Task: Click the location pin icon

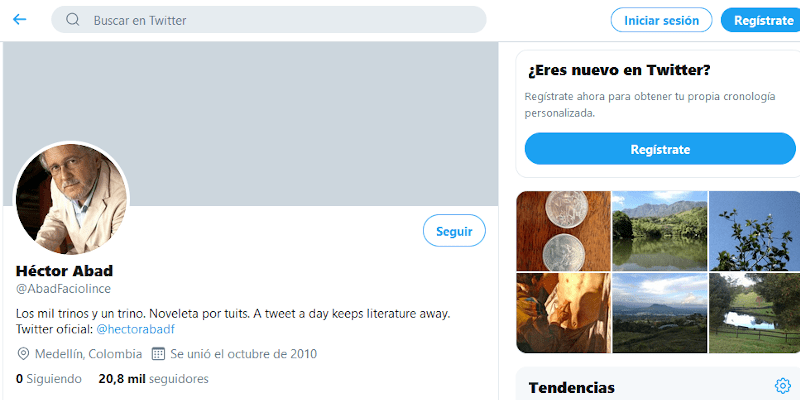Action: [24, 354]
